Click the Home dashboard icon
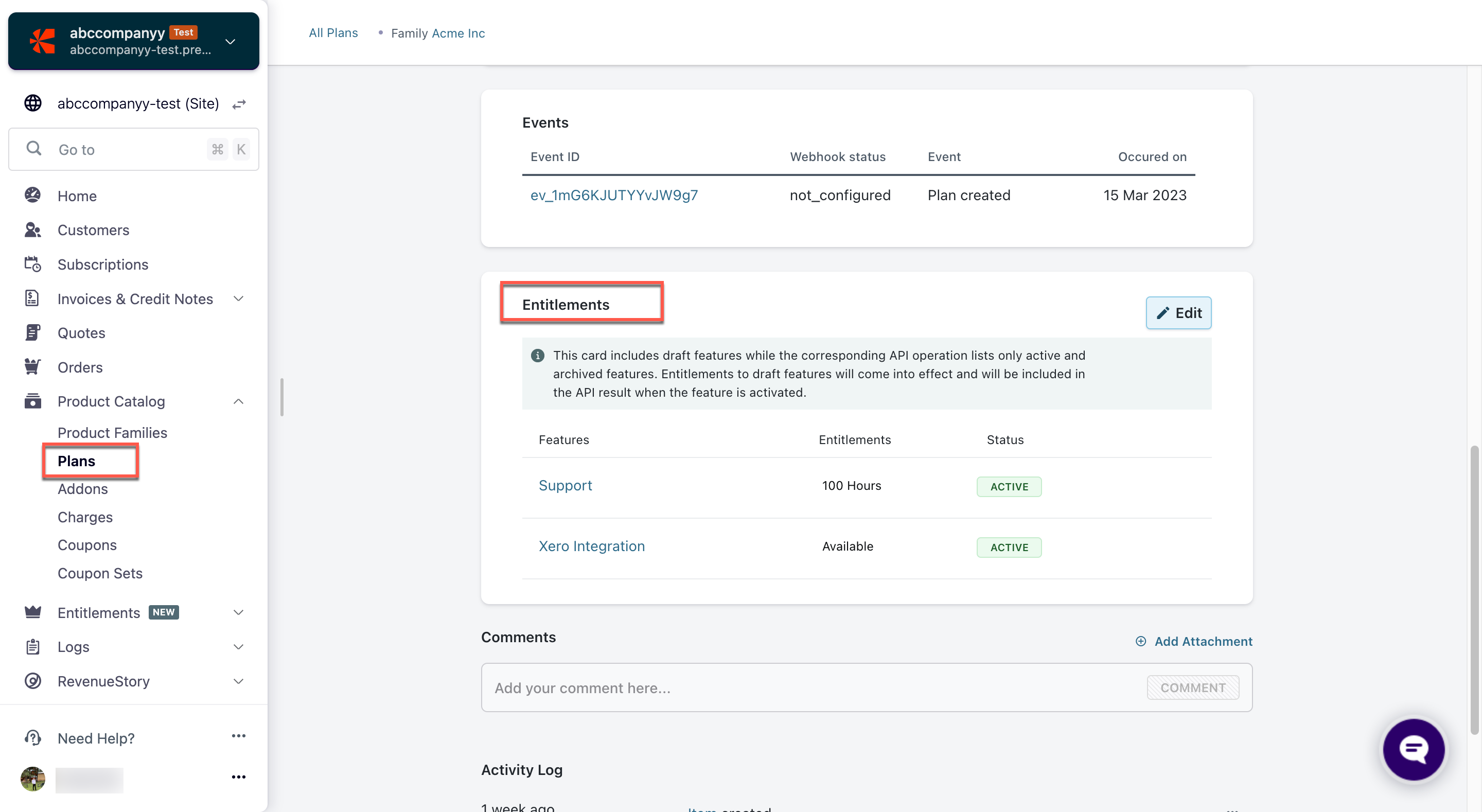 (33, 195)
